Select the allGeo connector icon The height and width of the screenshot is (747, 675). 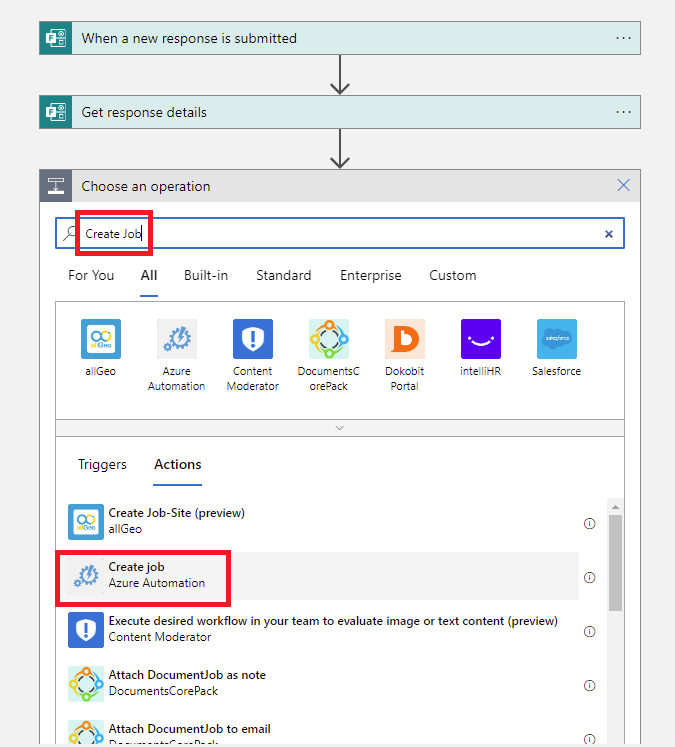click(x=101, y=339)
